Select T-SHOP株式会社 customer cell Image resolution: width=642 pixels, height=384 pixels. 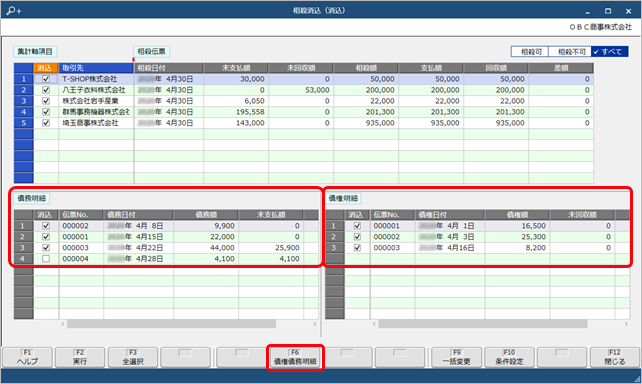(96, 79)
